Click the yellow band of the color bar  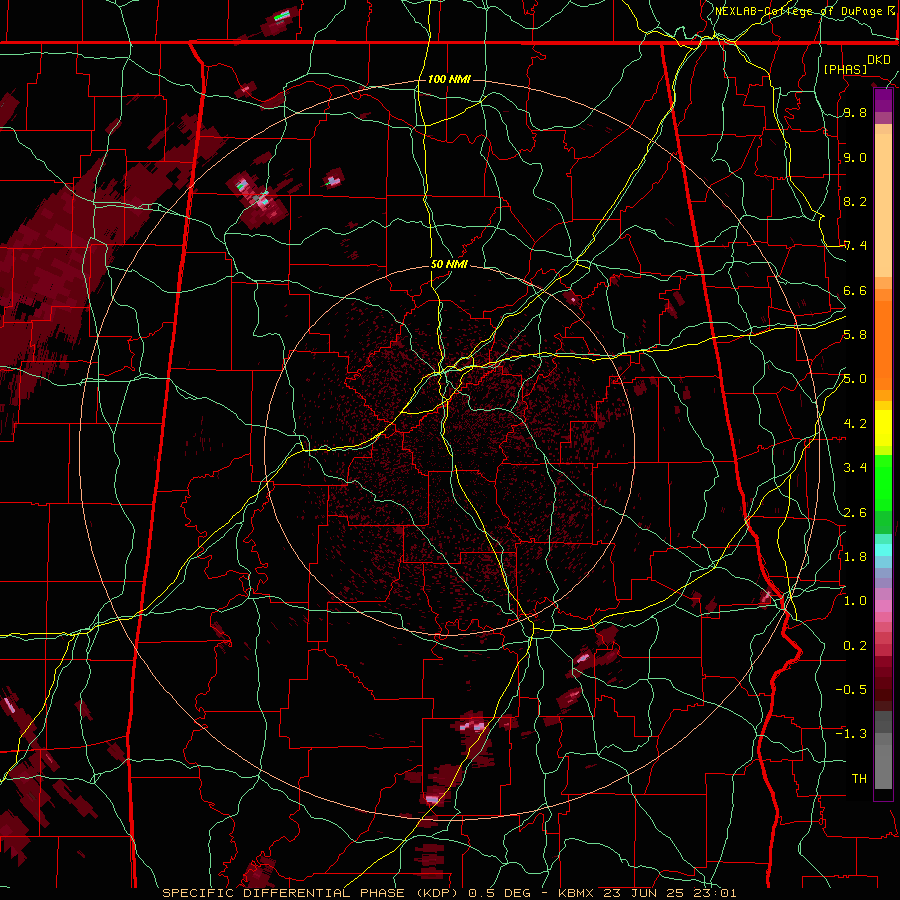[883, 428]
